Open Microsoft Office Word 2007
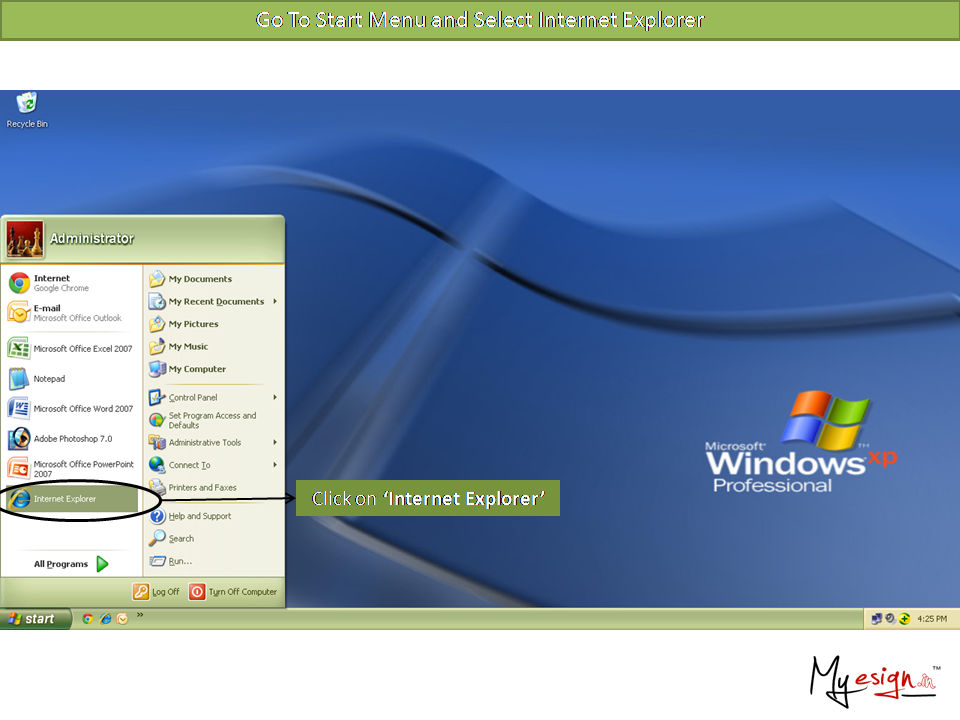The image size is (960, 720). 70,409
